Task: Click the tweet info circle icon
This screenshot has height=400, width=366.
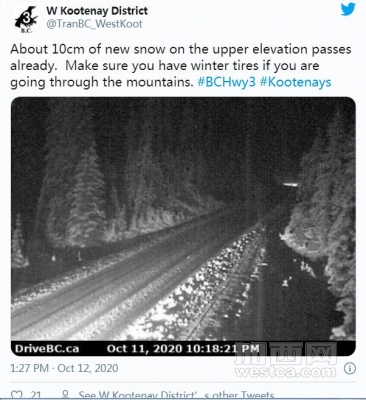Action: click(349, 368)
